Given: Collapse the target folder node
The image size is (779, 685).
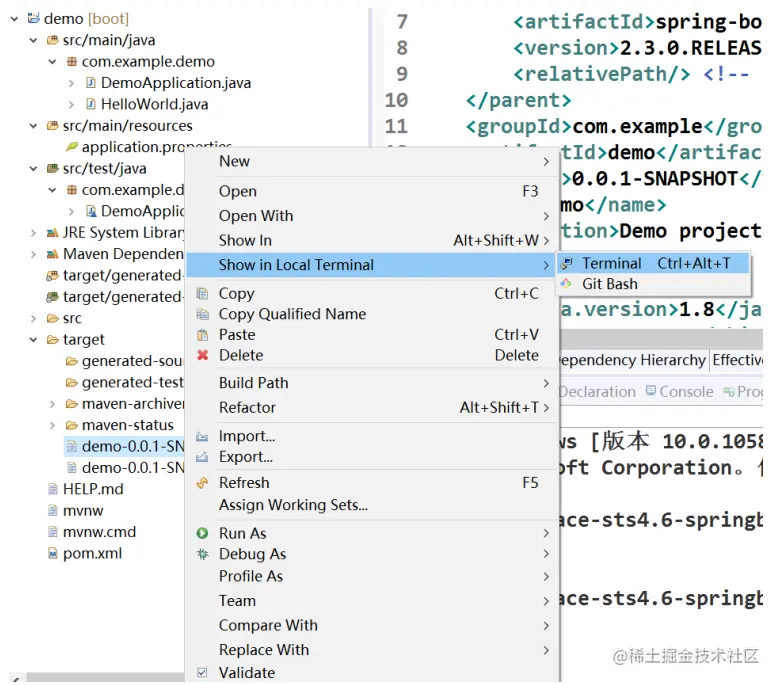Looking at the screenshot, I should click(33, 340).
